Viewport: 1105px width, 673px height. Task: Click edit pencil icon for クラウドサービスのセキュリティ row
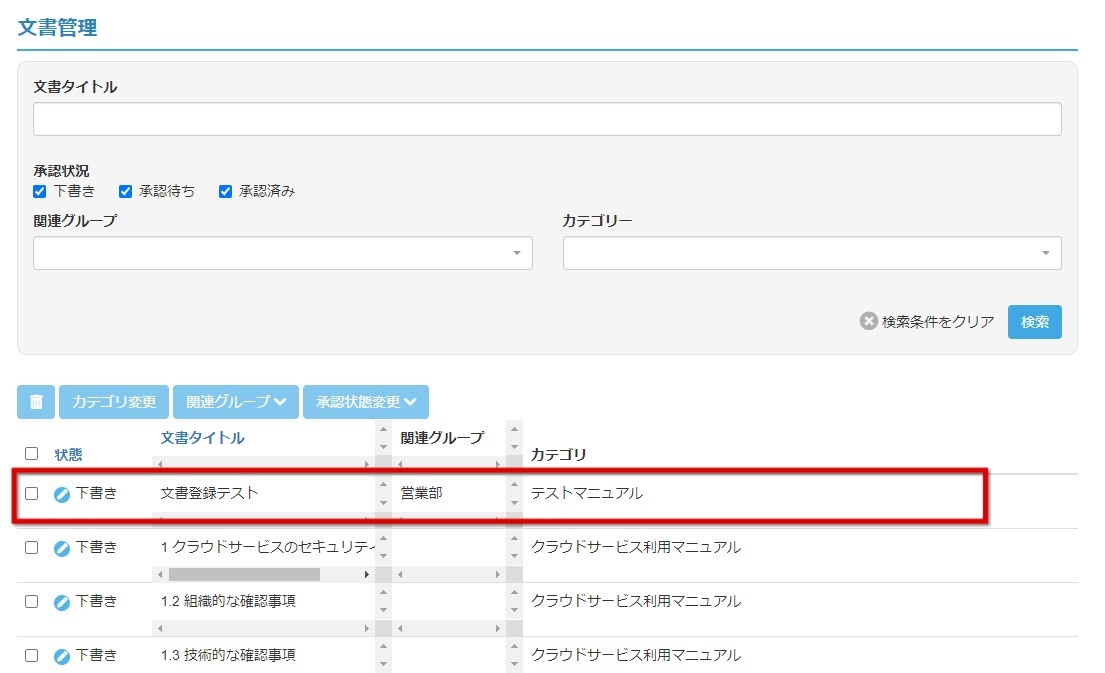point(62,548)
